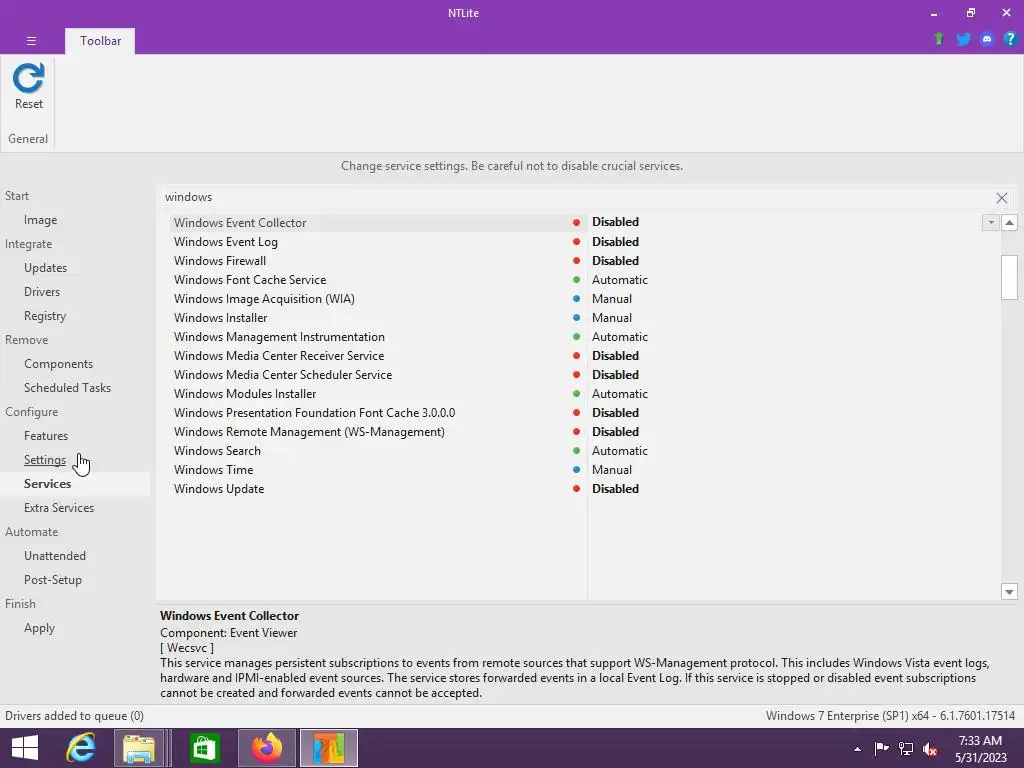
Task: Click Disabled status of Windows Update
Action: (x=615, y=488)
